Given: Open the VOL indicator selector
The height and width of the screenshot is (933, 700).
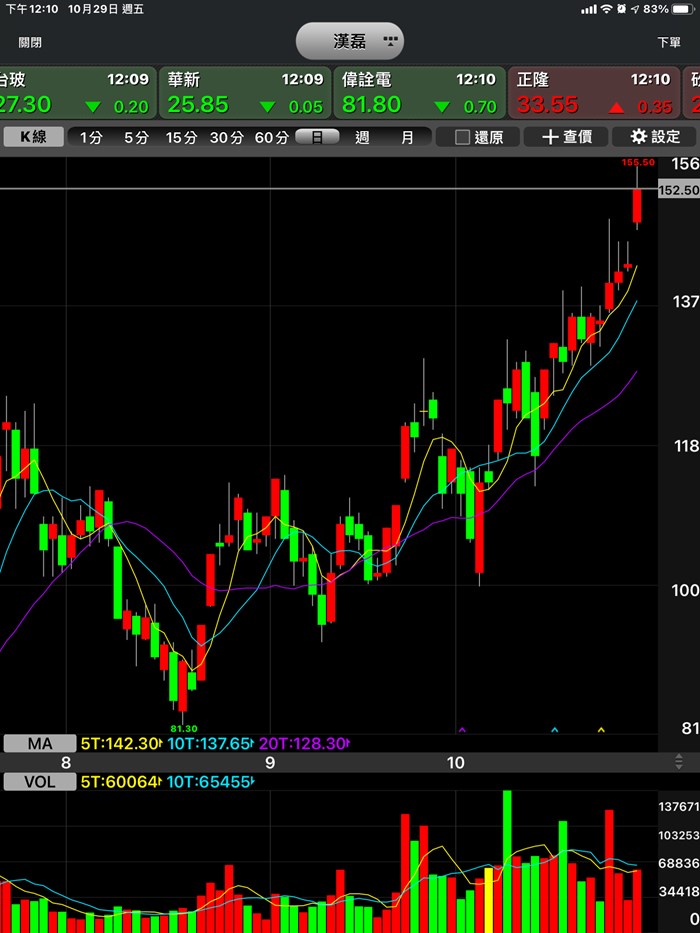Looking at the screenshot, I should (40, 781).
